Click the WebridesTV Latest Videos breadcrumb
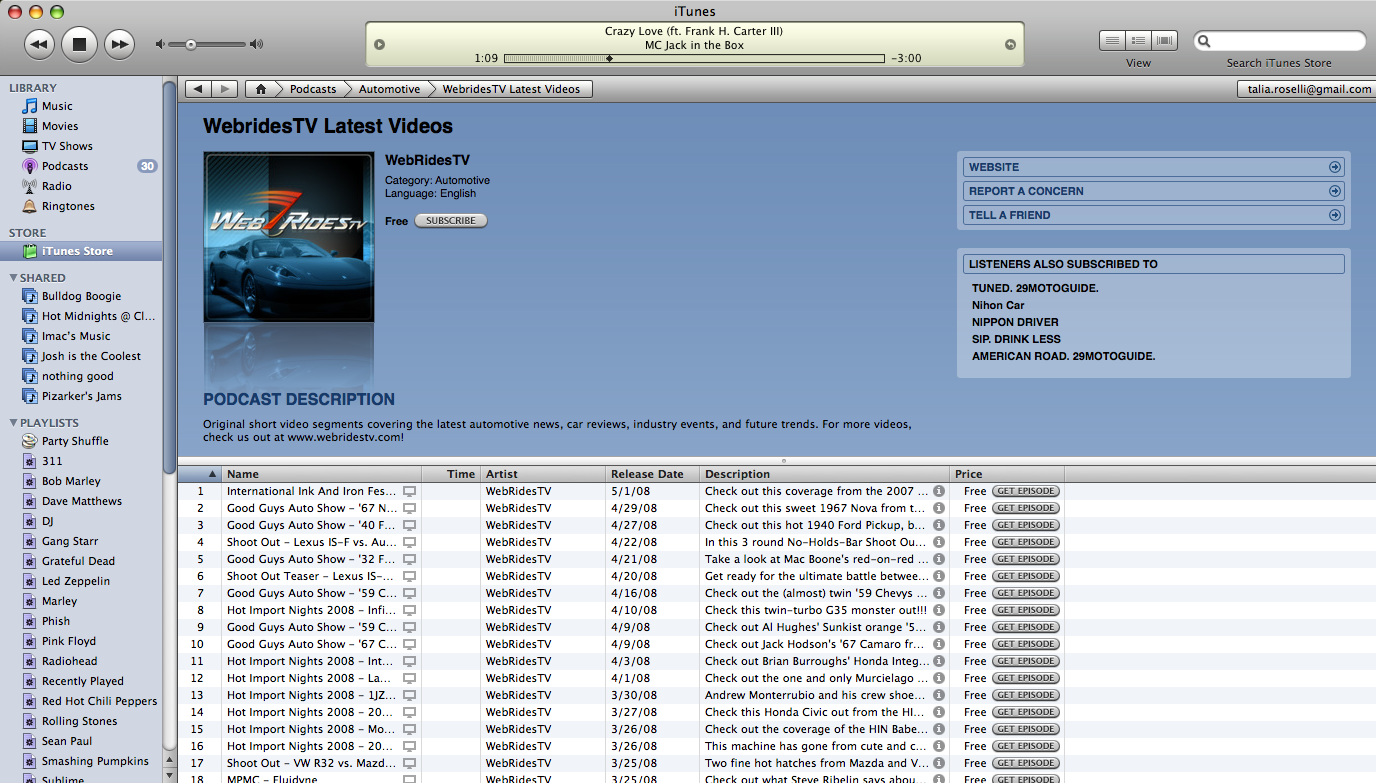The image size is (1376, 783). (x=511, y=89)
